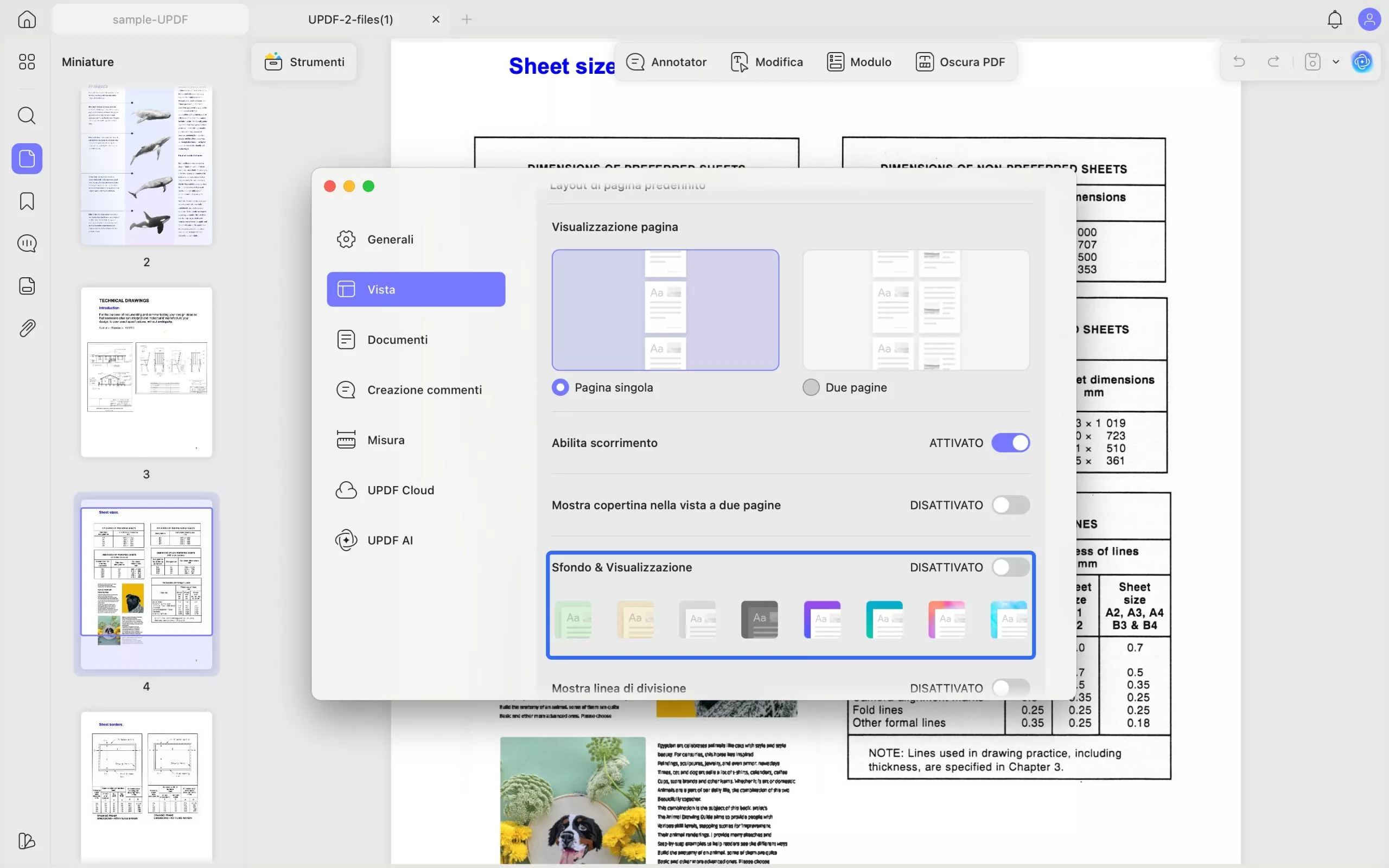Click the search magnifier sidebar icon
This screenshot has height=868, width=1389.
click(27, 116)
